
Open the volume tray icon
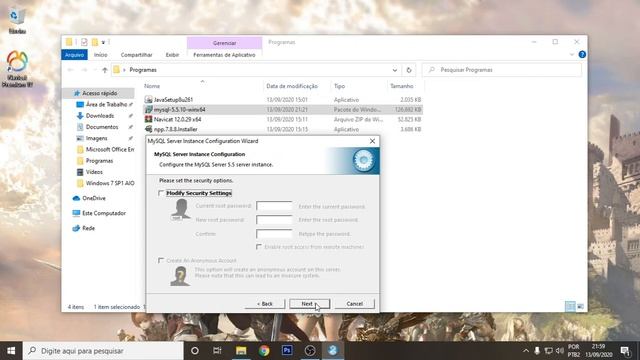560,351
